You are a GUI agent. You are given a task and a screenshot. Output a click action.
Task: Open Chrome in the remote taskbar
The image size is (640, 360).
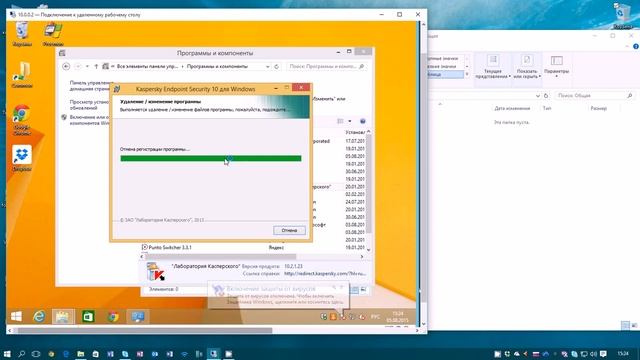113,317
